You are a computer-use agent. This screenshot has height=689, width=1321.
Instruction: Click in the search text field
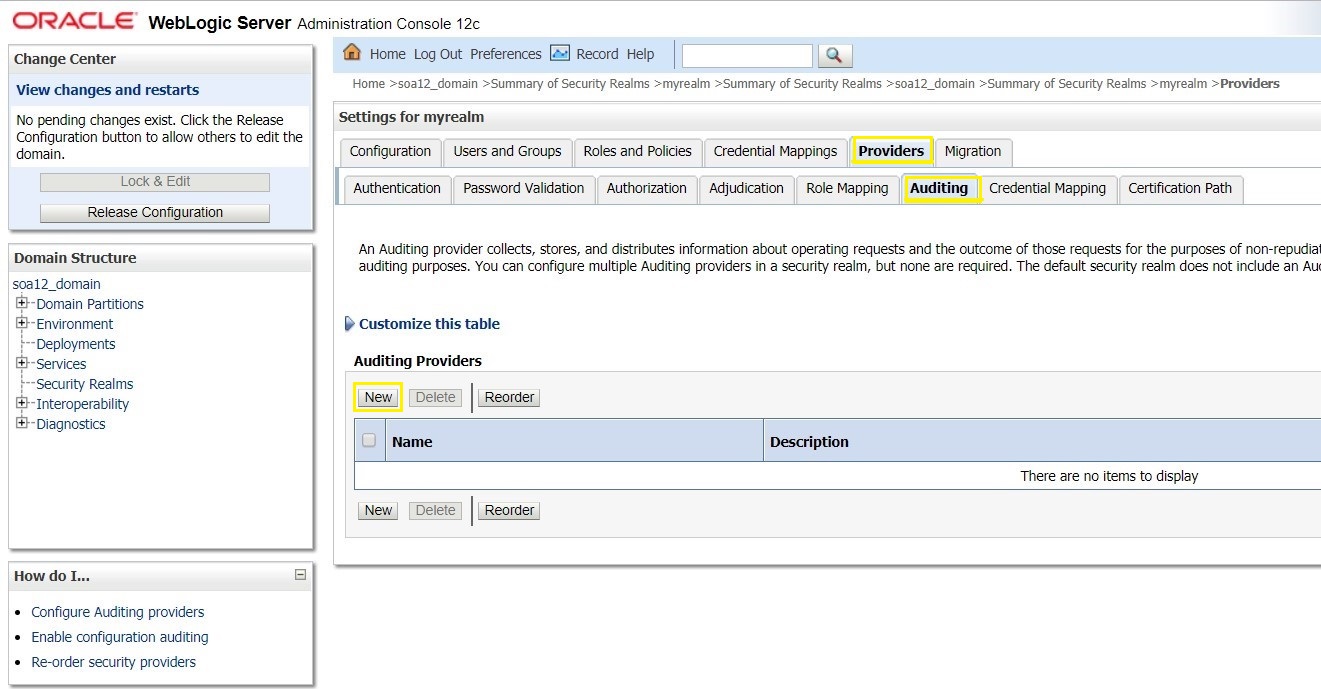[x=746, y=55]
